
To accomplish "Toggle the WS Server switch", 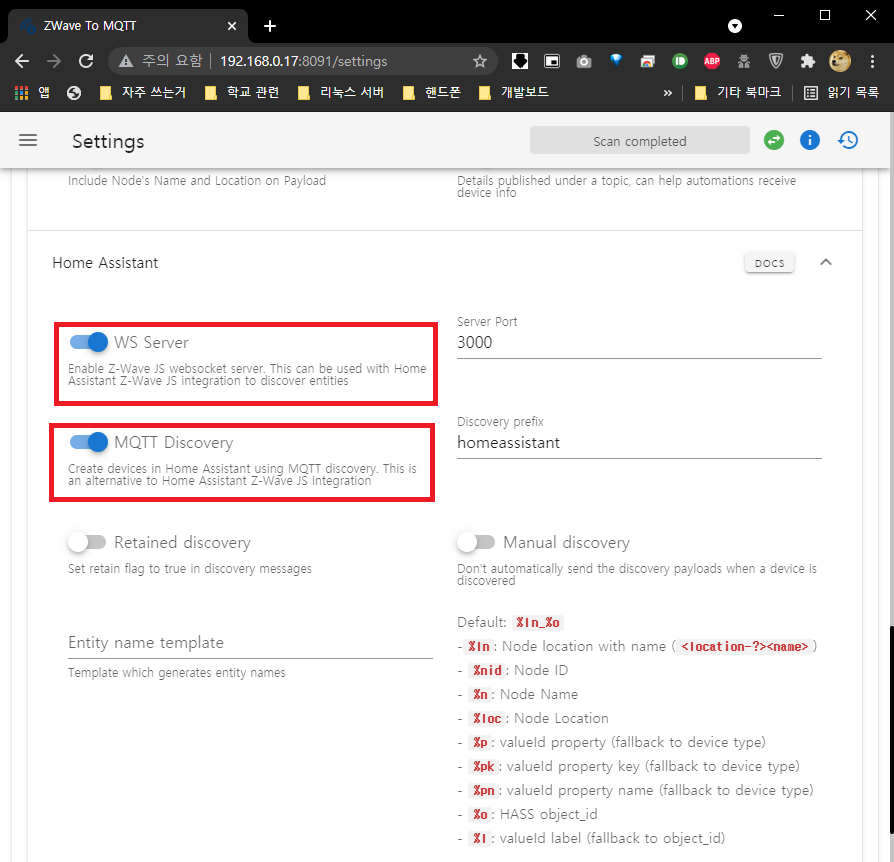I will [89, 342].
